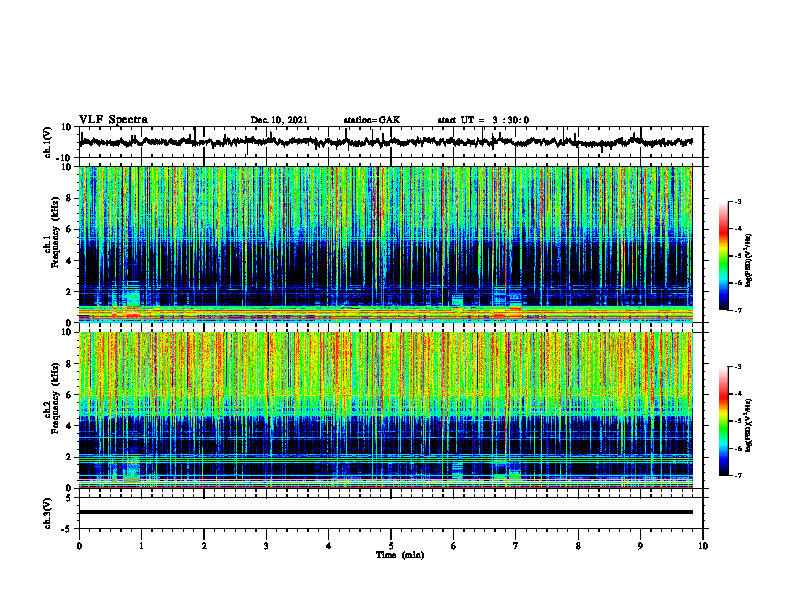Viewport: 792px width, 612px height.
Task: Click the '9' tick label on time axis
Action: (x=640, y=546)
